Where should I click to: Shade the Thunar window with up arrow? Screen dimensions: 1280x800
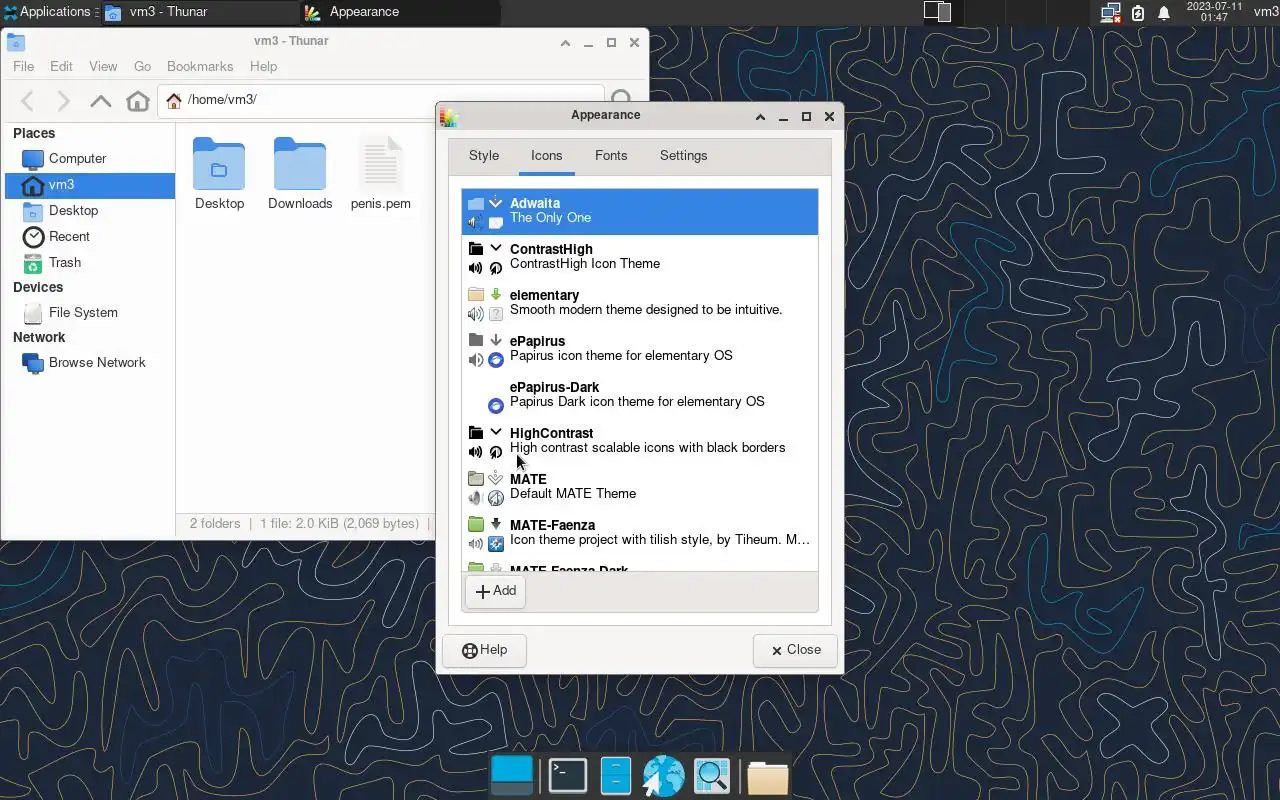(565, 43)
